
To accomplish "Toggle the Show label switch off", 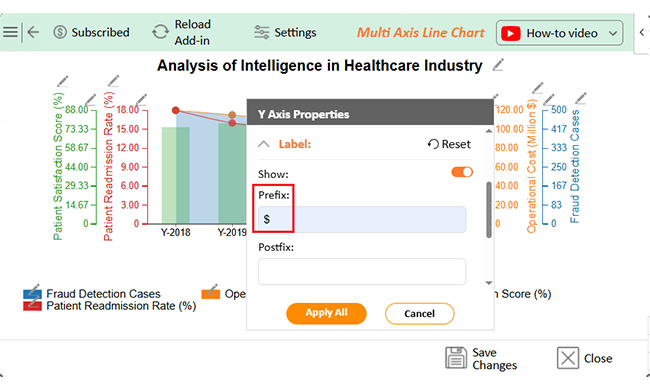I will pos(462,172).
